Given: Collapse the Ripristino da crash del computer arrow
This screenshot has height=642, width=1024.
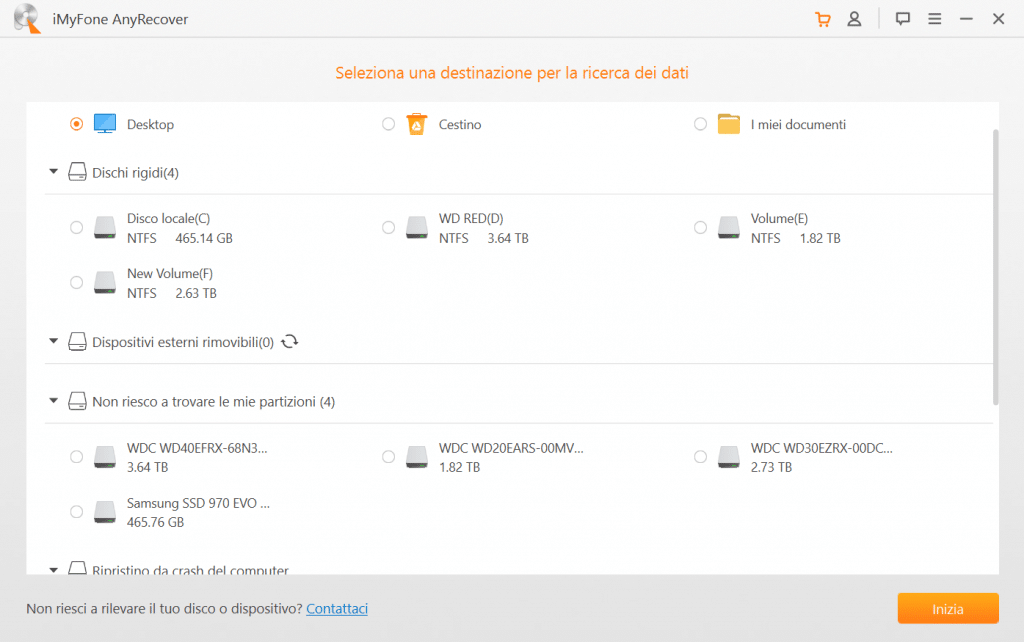Looking at the screenshot, I should 54,570.
